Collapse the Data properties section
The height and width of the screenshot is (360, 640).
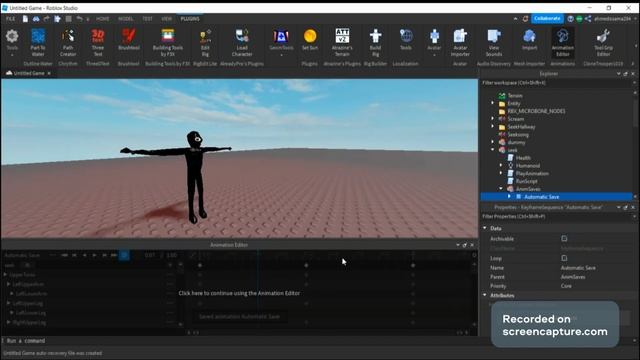(485, 228)
